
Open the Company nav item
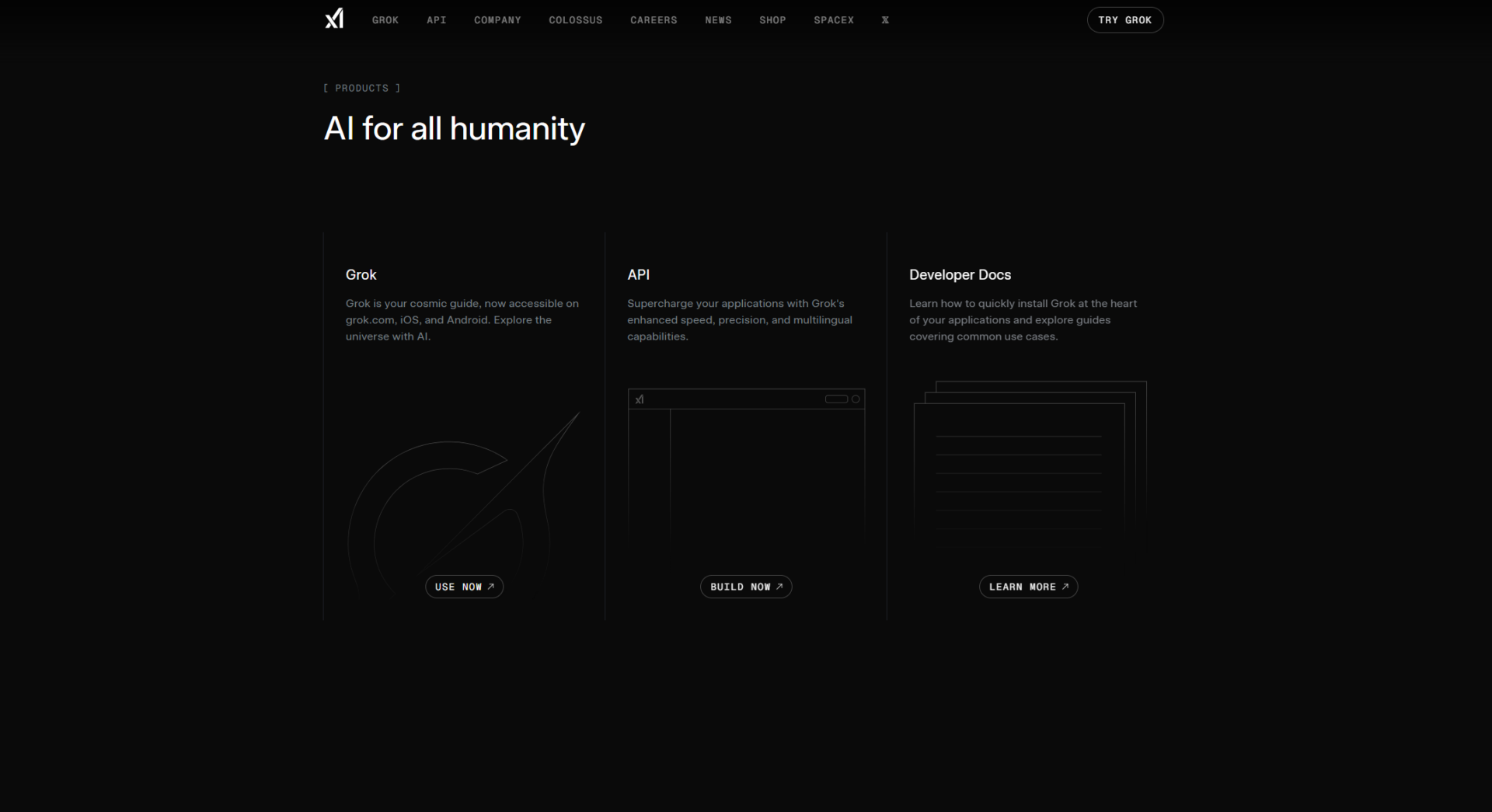(x=497, y=20)
